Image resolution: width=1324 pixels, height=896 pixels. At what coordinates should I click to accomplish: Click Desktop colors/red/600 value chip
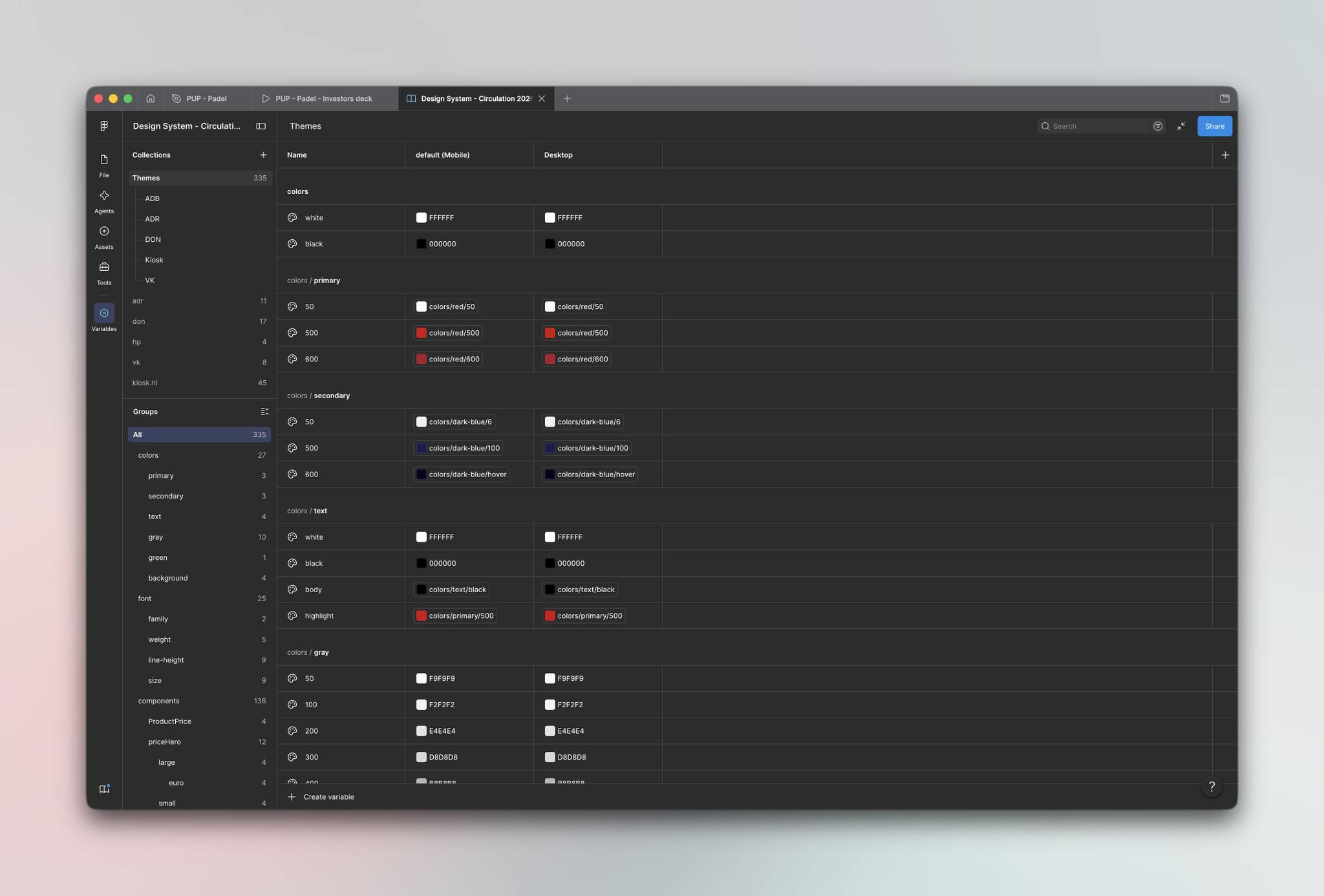pos(577,359)
